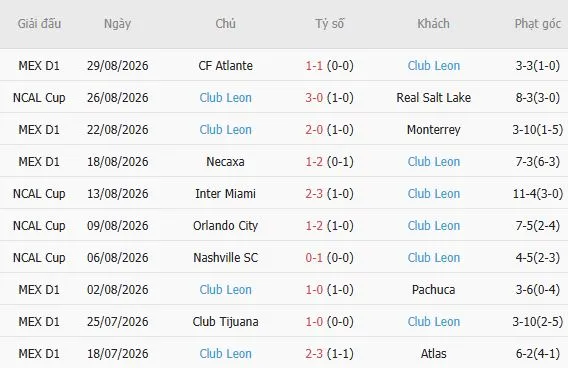Open the corner stat 3-10(1-5) for Monterrey match

click(538, 130)
